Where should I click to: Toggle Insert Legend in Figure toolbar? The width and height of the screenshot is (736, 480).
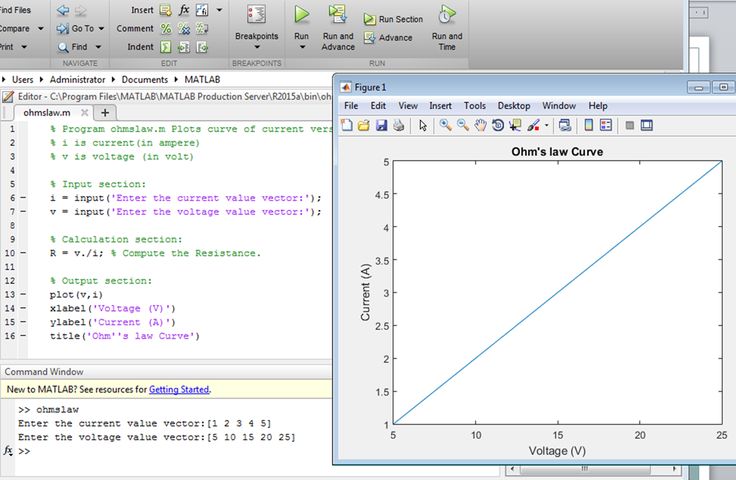607,125
